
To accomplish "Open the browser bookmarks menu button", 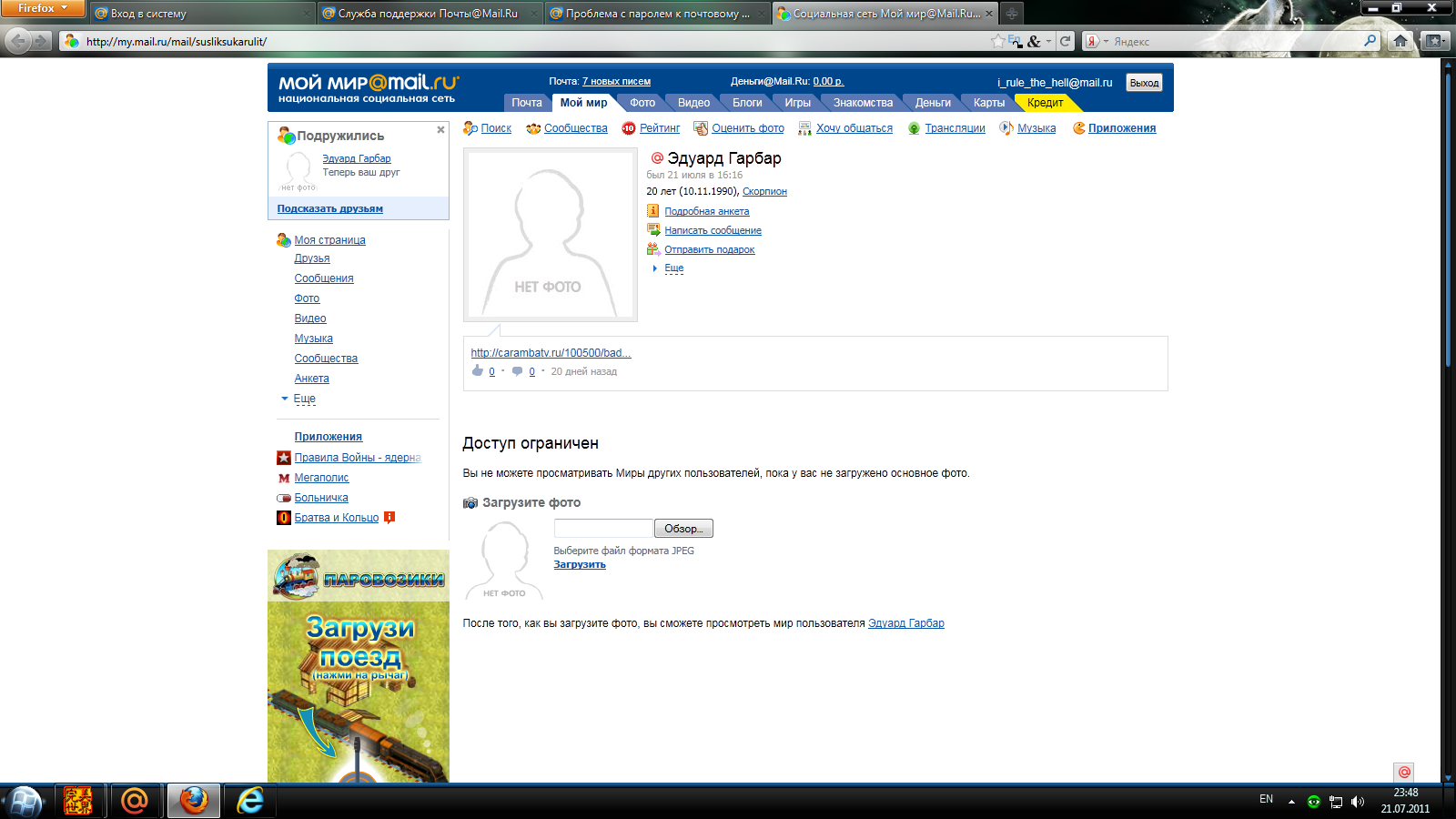I will (x=1434, y=41).
